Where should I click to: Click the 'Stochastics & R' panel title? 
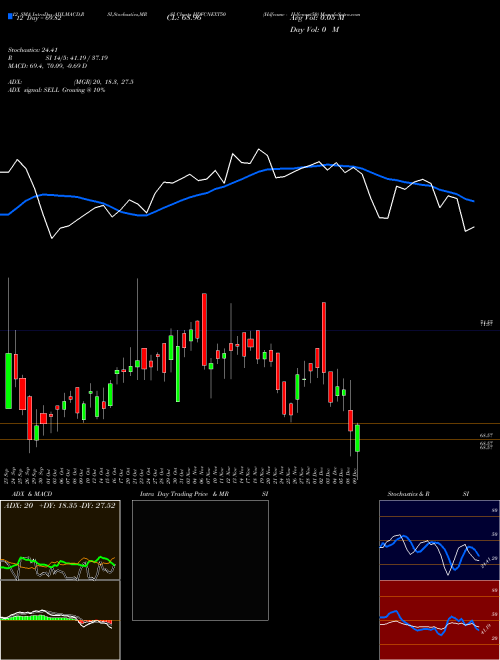[408, 494]
